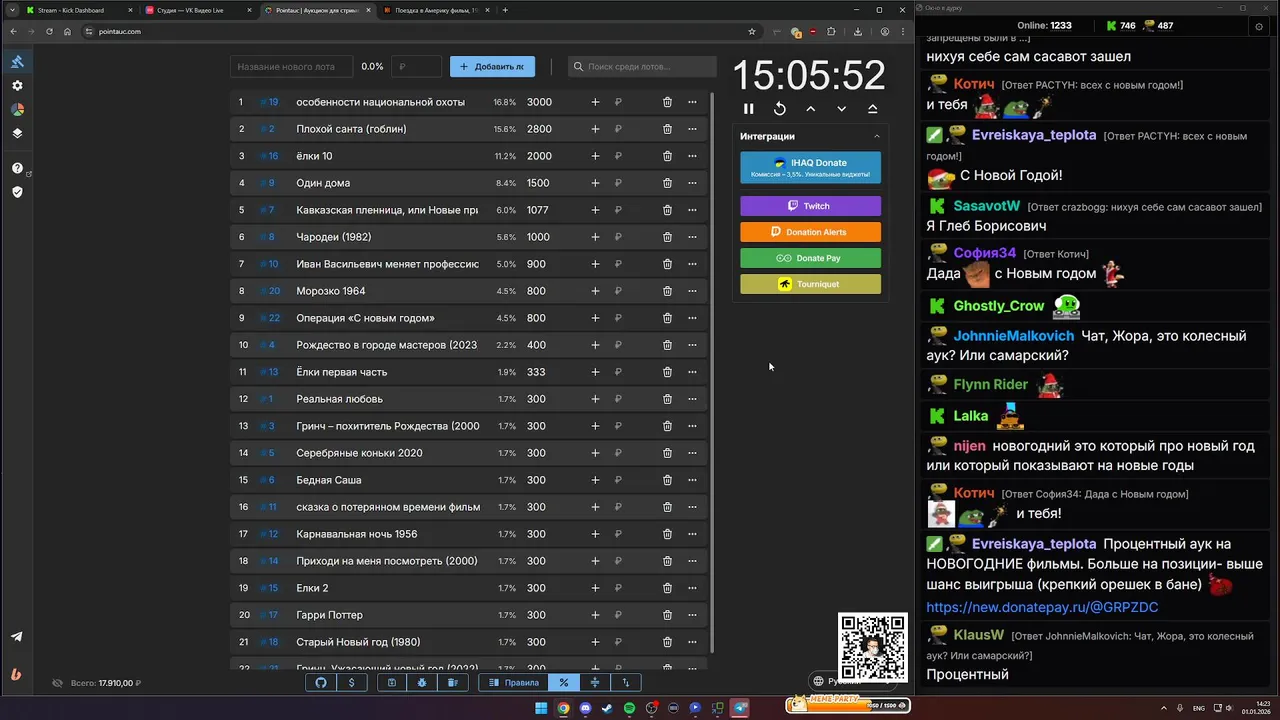Viewport: 1280px width, 720px height.
Task: Toggle the sort order arrows button
Action: pos(626,683)
